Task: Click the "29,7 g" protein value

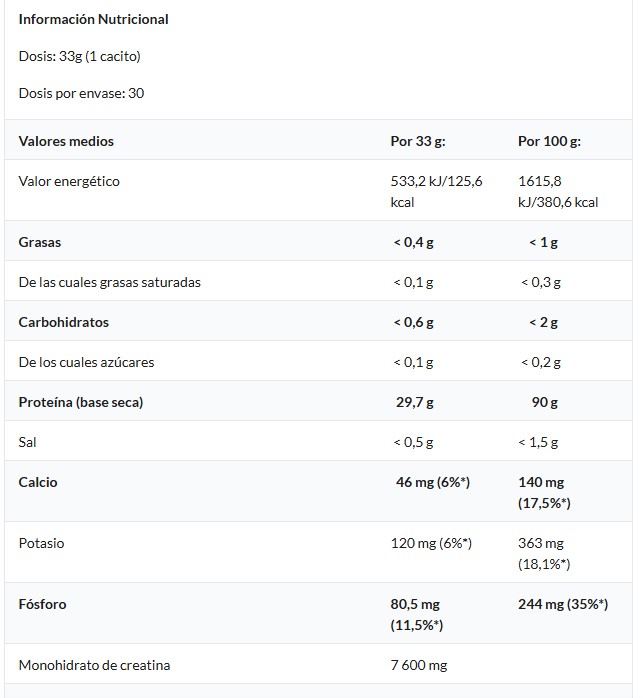Action: pos(415,402)
